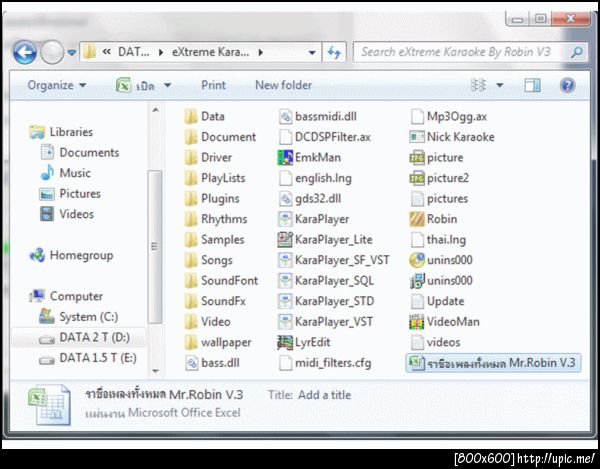Image resolution: width=600 pixels, height=469 pixels.
Task: Select the Robin file icon
Action: pos(417,219)
